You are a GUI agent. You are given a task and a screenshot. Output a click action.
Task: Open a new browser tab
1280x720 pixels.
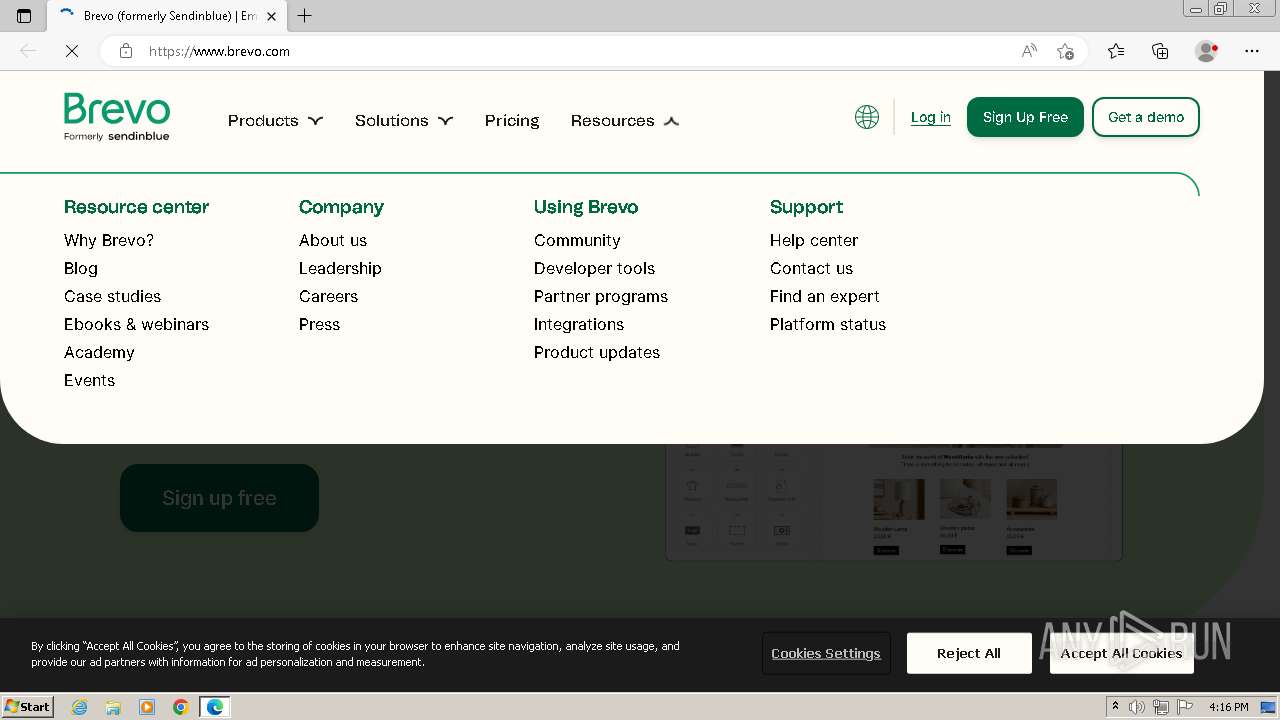click(x=305, y=16)
